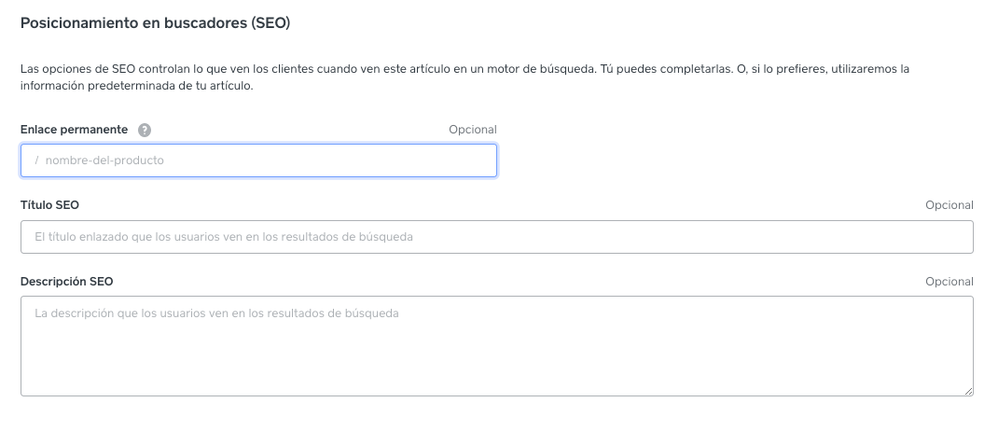The height and width of the screenshot is (431, 998).
Task: Click "Opcional" beside the Título SEO label
Action: click(949, 205)
